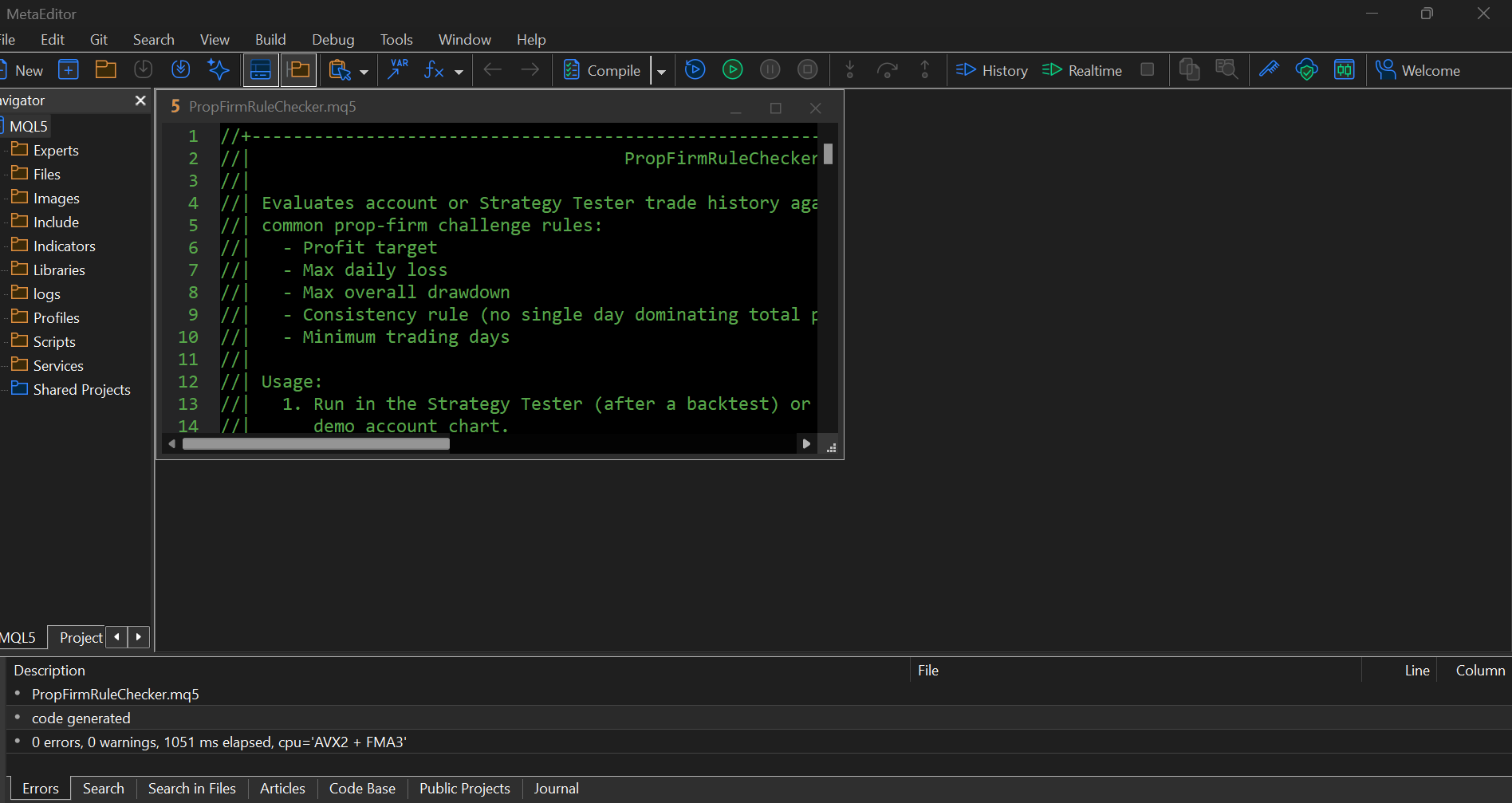
Task: Start debugging on history data icon
Action: point(695,70)
